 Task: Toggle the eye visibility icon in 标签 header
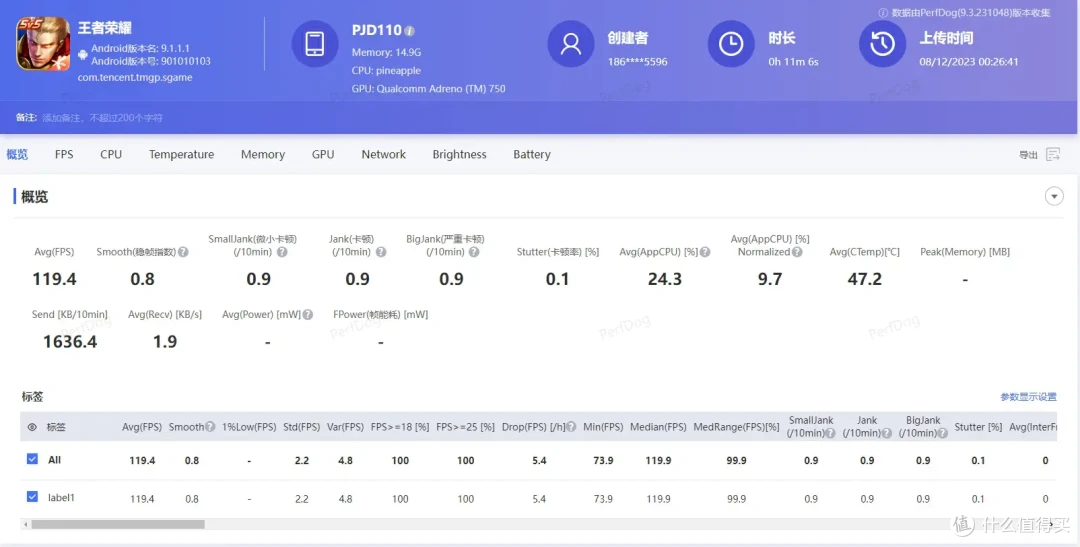coord(32,427)
